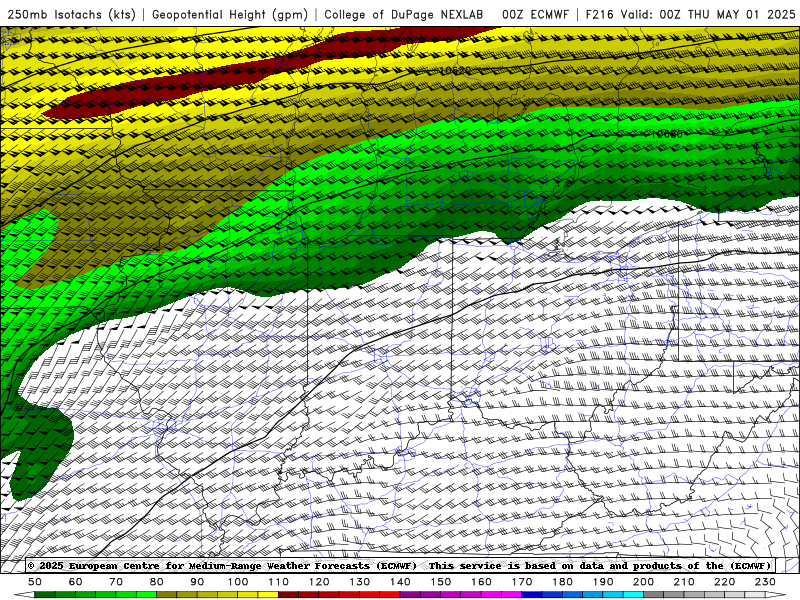This screenshot has height=600, width=800.
Task: Click the cyan colorbar swatch below 200
Action: coord(633,595)
